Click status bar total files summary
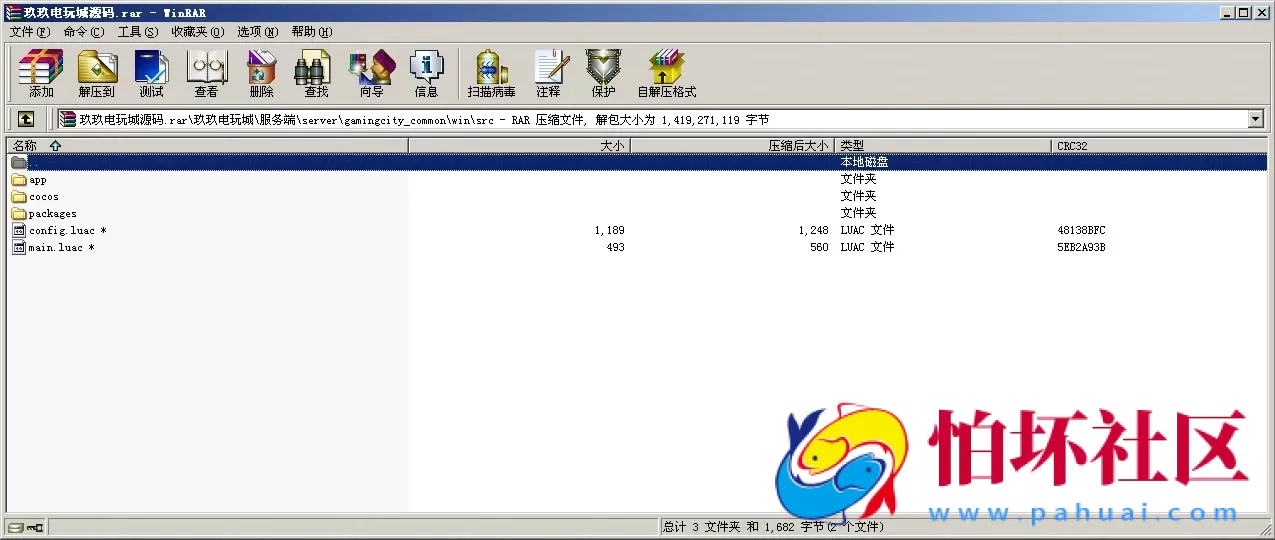1275x540 pixels. [x=773, y=527]
